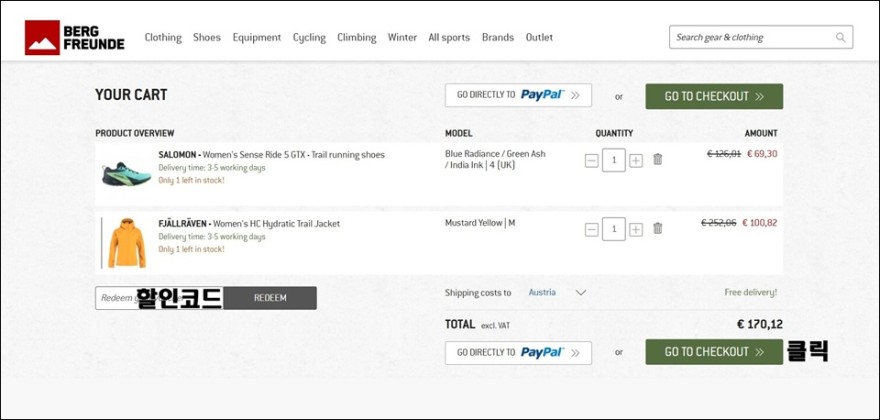Open the Clothing menu
This screenshot has height=420, width=880.
pos(163,38)
